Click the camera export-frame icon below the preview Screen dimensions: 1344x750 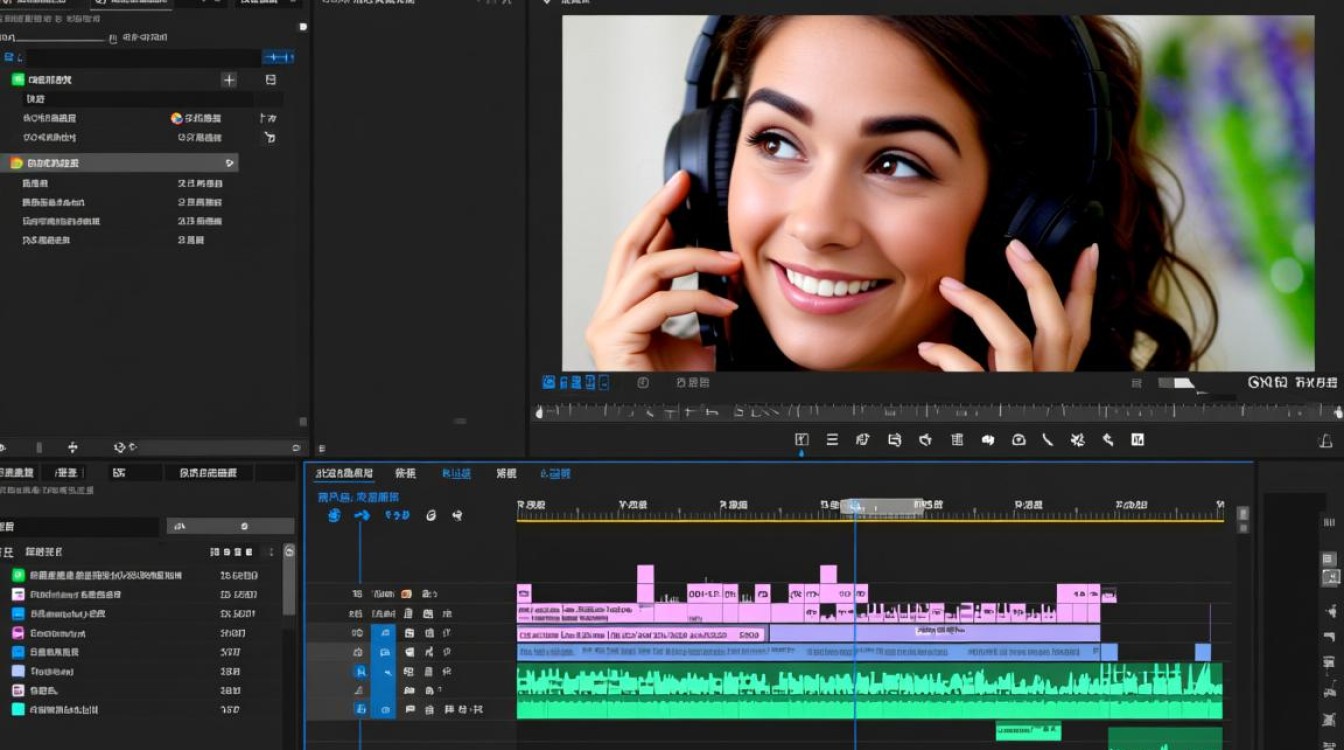[x=1018, y=439]
